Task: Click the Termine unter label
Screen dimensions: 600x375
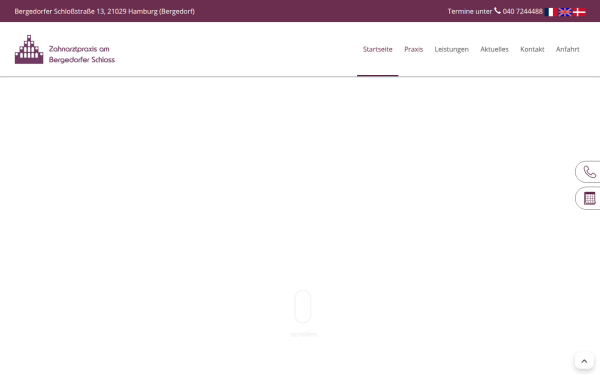Action: [470, 11]
